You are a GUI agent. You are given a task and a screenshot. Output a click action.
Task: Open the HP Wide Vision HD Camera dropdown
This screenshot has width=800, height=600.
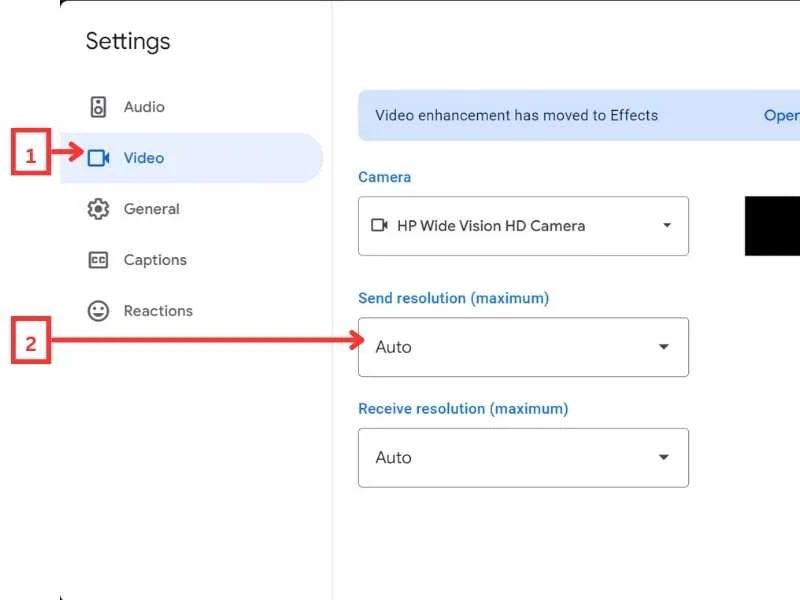[x=523, y=226]
